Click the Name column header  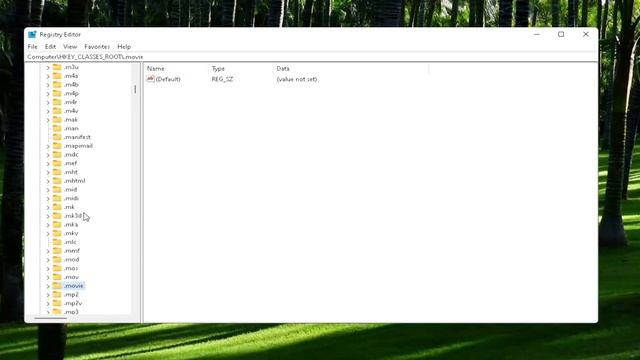point(176,69)
